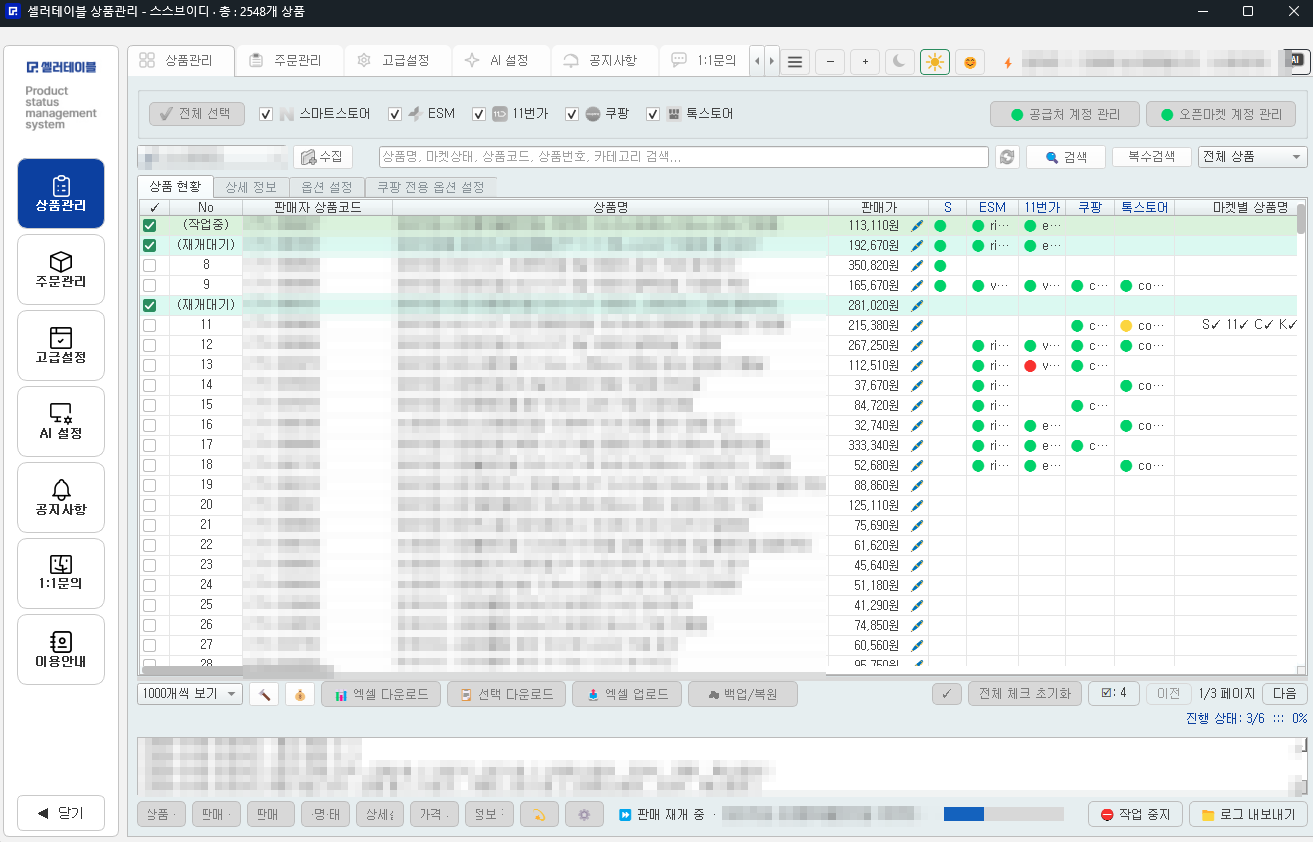The image size is (1313, 842).
Task: Click the blue job progress bar at bottom
Action: point(1003,814)
